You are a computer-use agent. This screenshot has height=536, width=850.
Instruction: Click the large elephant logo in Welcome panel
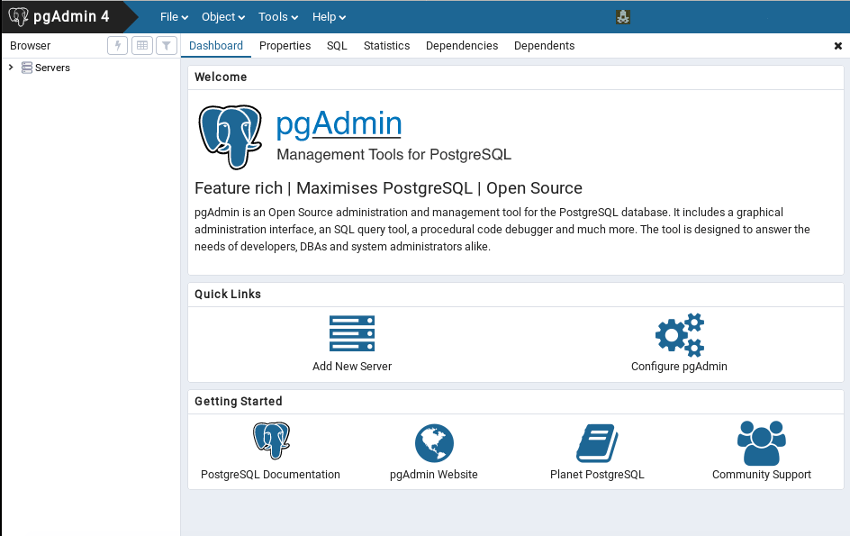230,137
